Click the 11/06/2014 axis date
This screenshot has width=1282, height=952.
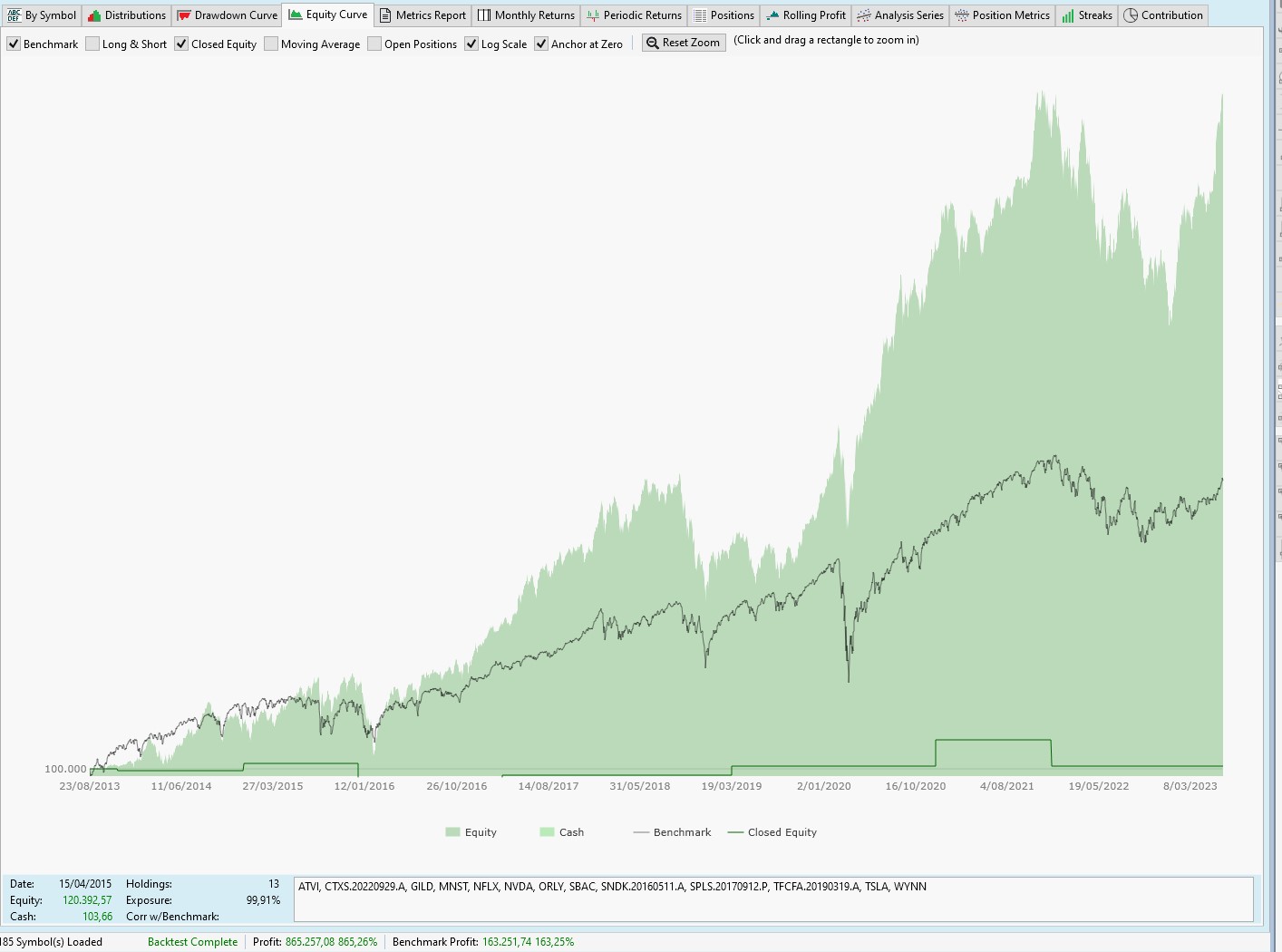coord(181,786)
